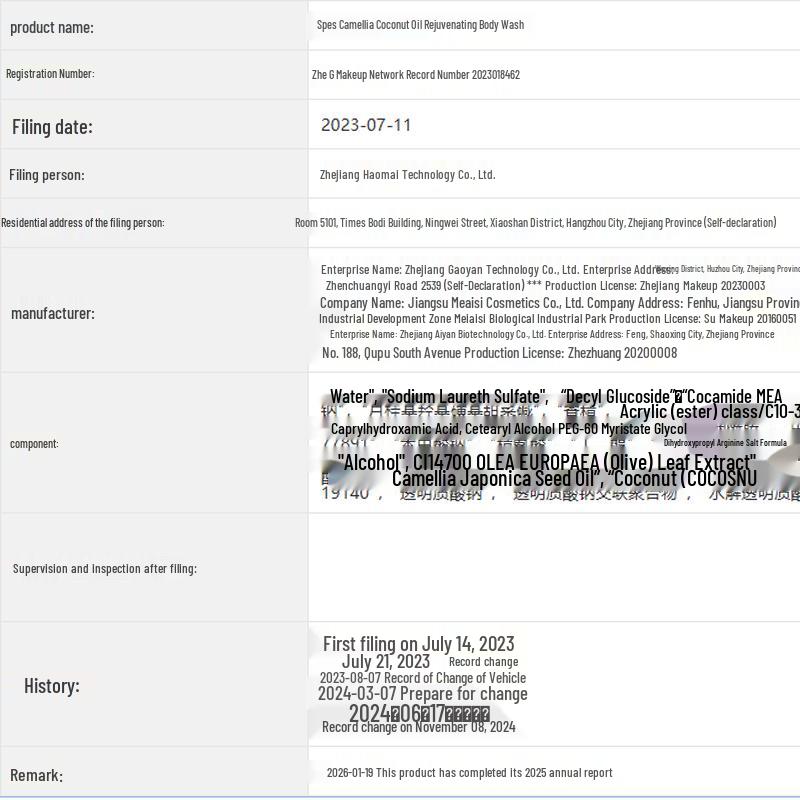Select the 'Filing person:' label
This screenshot has height=800, width=800.
tap(47, 175)
